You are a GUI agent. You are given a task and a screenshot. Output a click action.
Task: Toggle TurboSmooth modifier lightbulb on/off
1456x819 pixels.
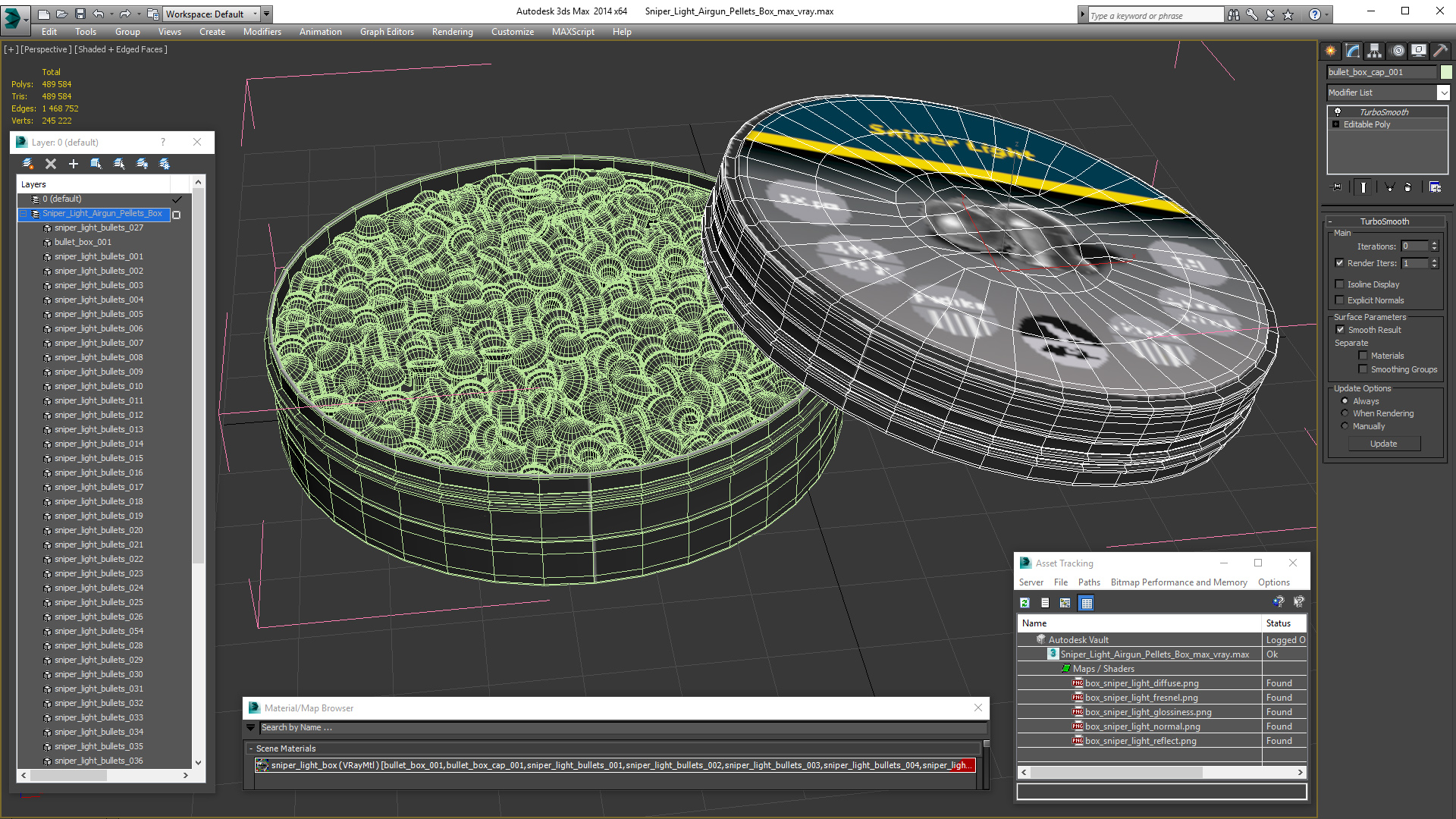coord(1338,112)
